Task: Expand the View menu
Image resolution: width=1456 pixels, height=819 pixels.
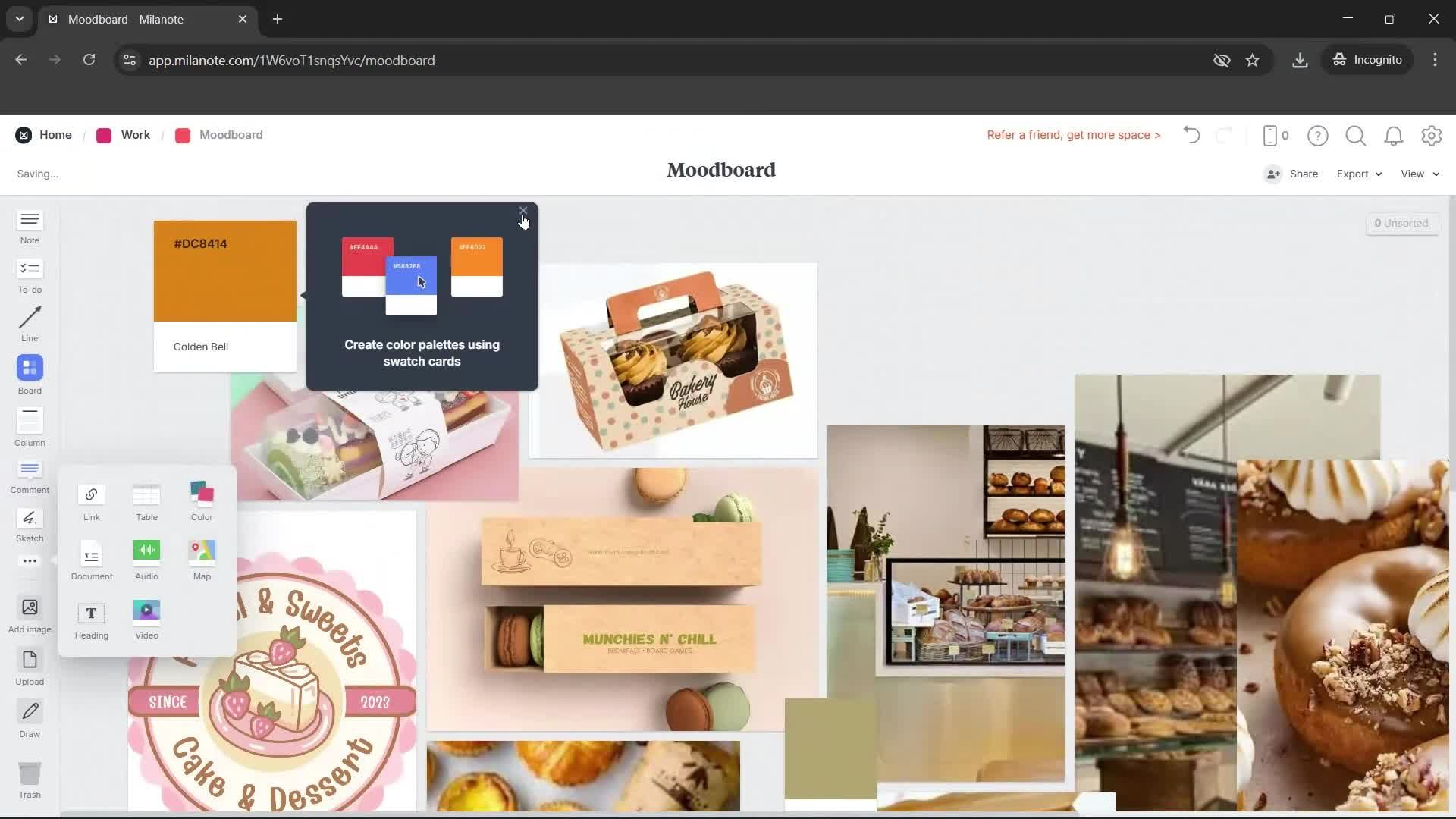Action: pyautogui.click(x=1417, y=174)
